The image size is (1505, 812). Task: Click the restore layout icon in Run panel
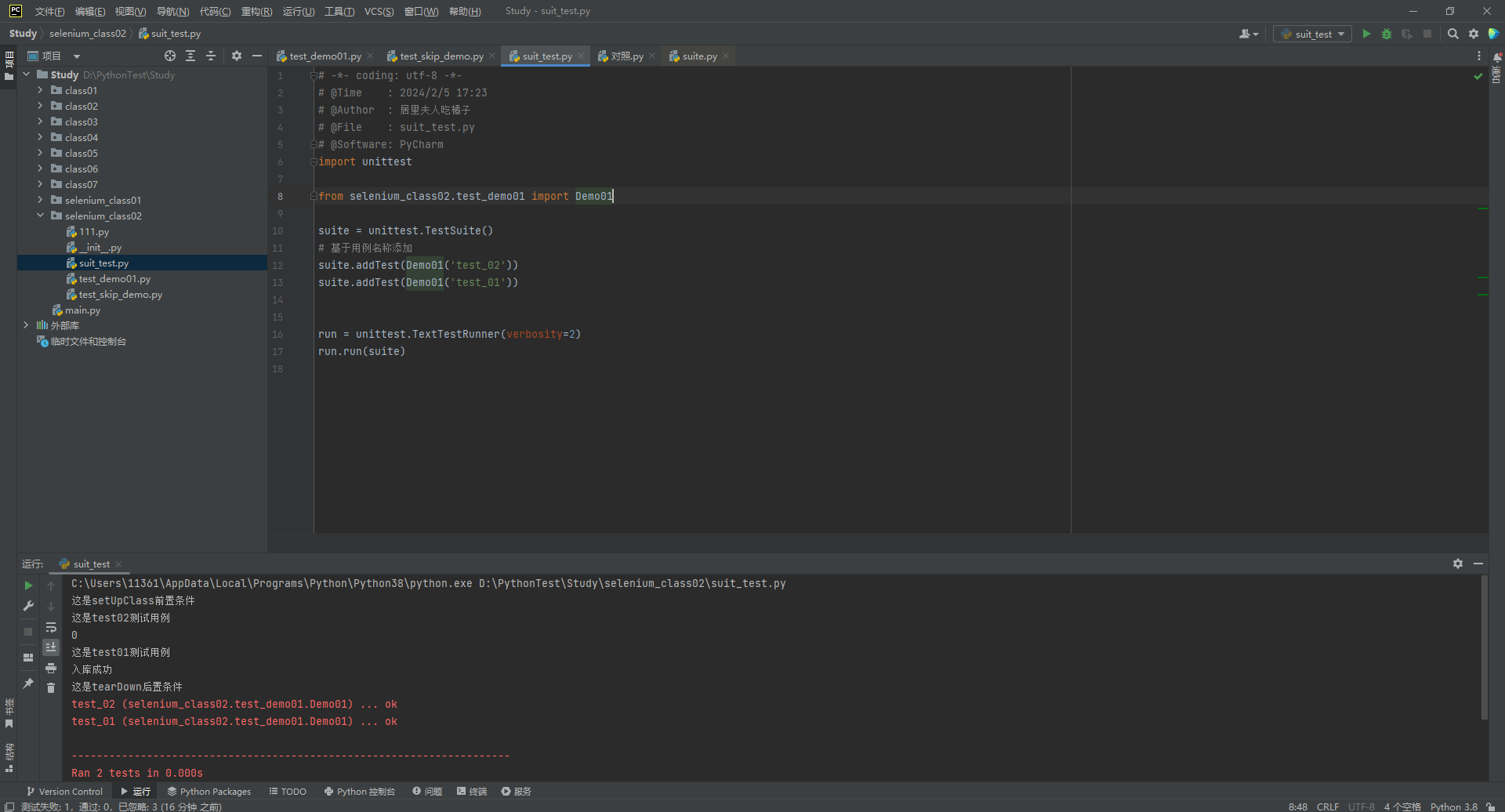pos(28,658)
